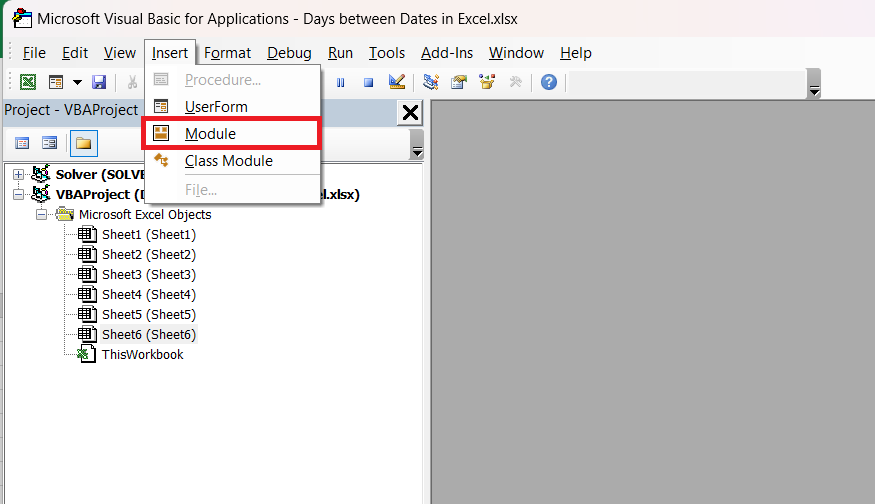875x504 pixels.
Task: Select Sheet1 (Sheet1) in project tree
Action: tap(149, 235)
